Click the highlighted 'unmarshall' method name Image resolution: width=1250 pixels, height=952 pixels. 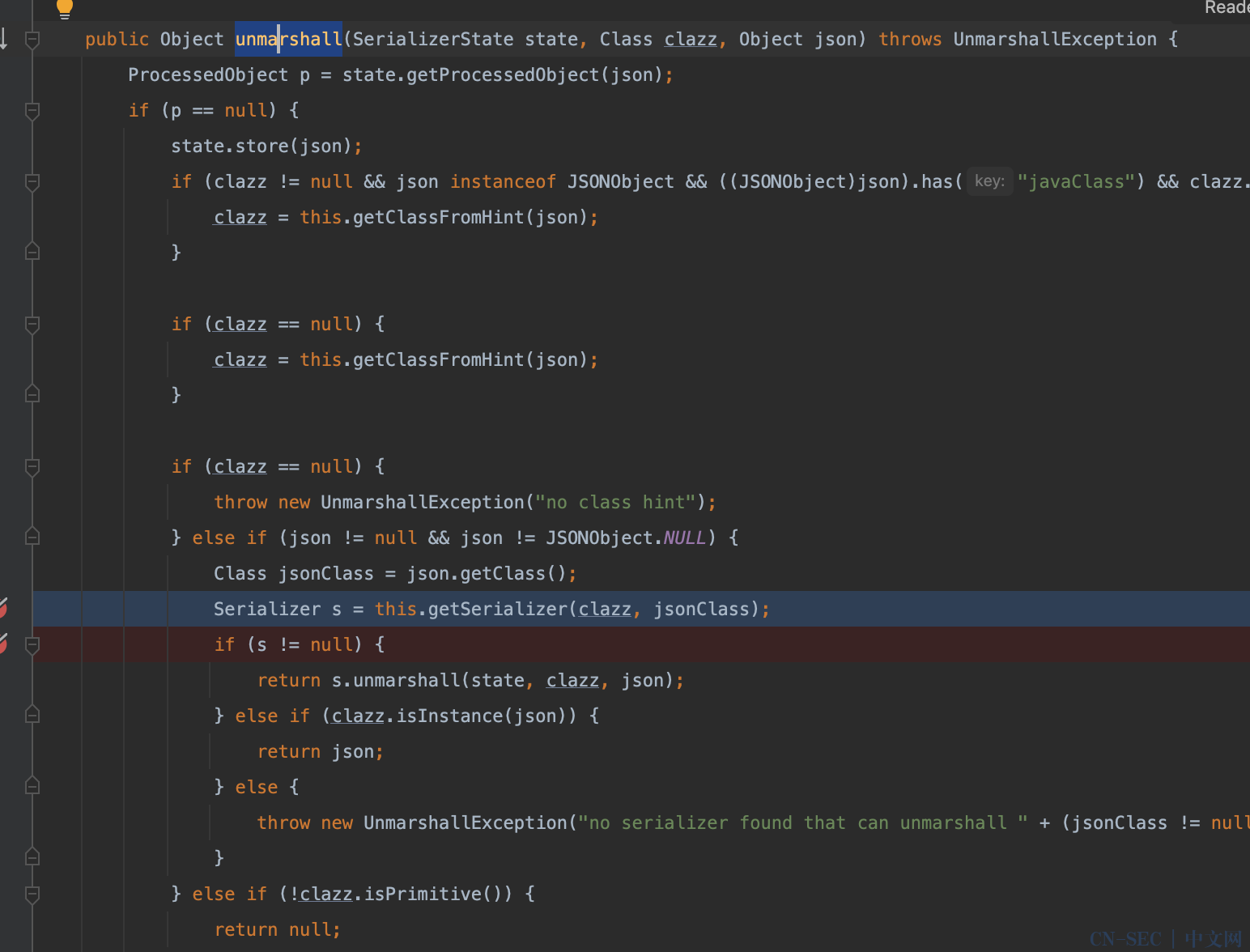(x=288, y=39)
